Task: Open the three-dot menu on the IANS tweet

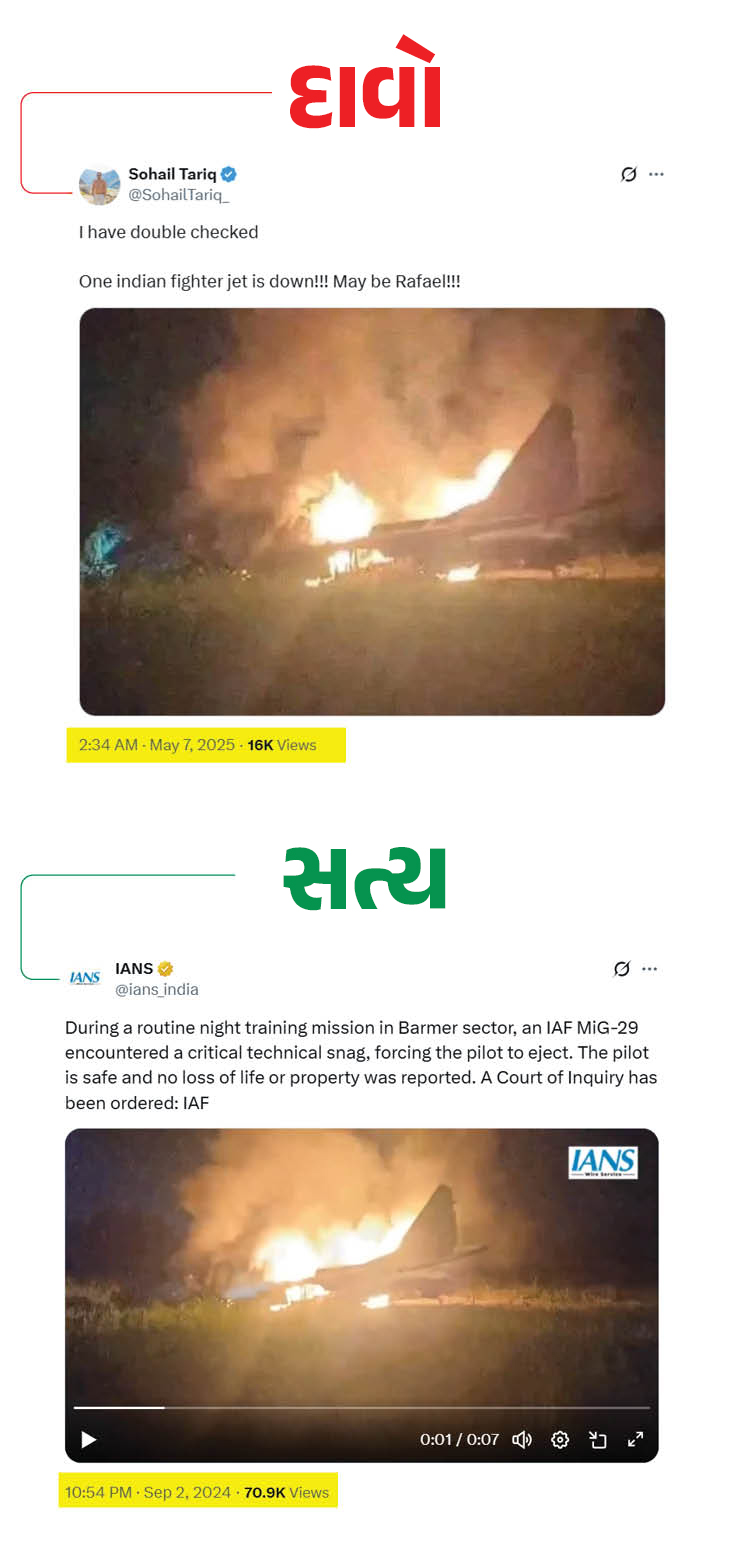Action: pos(650,969)
